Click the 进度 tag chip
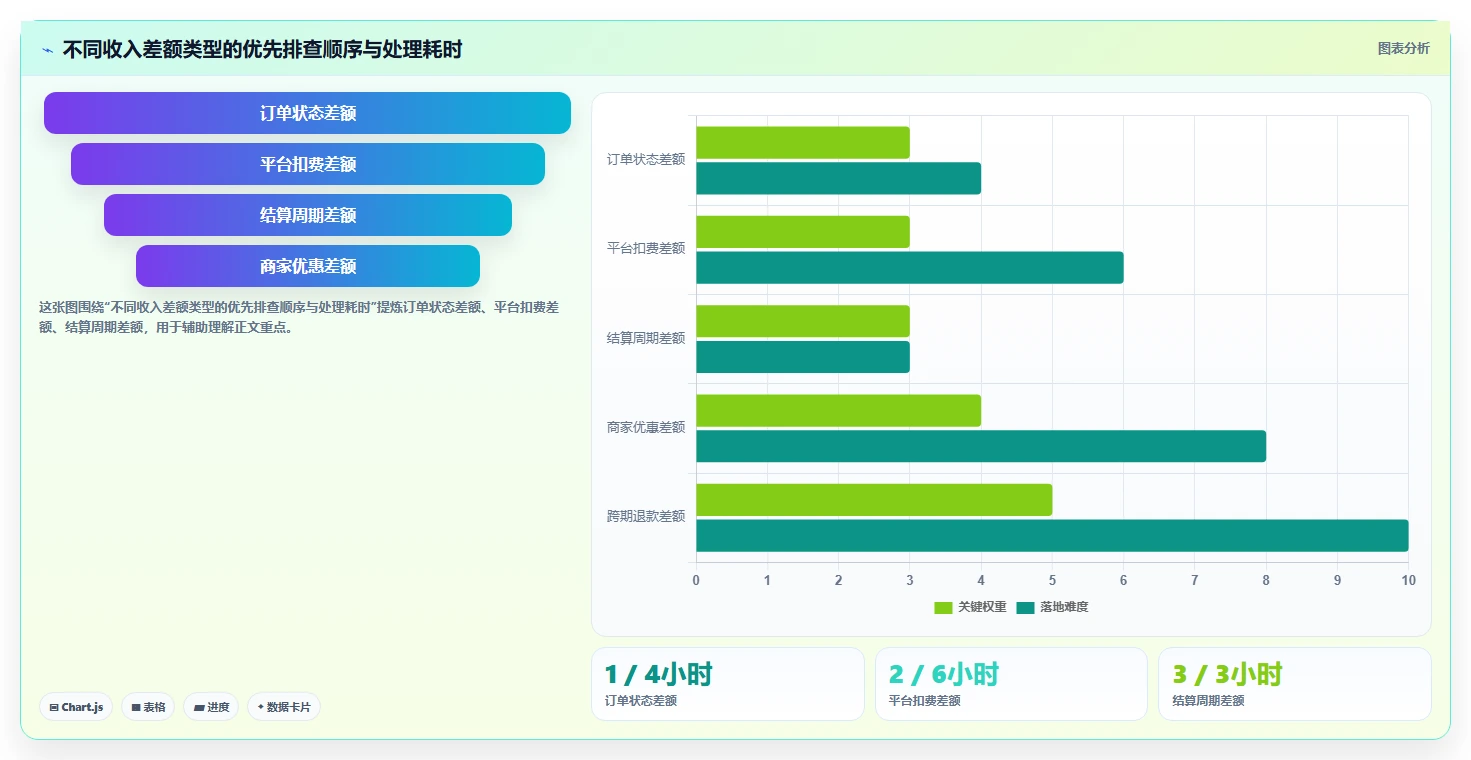Viewport: 1471px width, 760px height. (211, 707)
